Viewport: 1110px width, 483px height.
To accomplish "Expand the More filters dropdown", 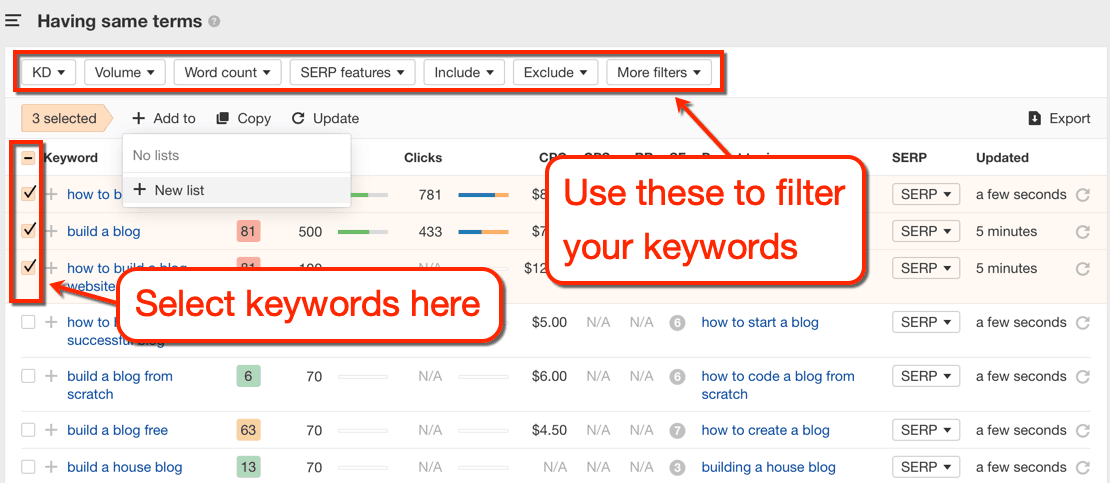I will pyautogui.click(x=659, y=72).
